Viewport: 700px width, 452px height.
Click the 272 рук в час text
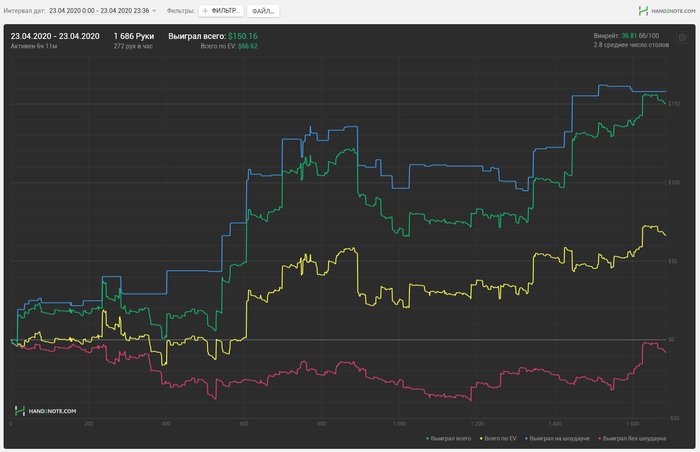(133, 46)
